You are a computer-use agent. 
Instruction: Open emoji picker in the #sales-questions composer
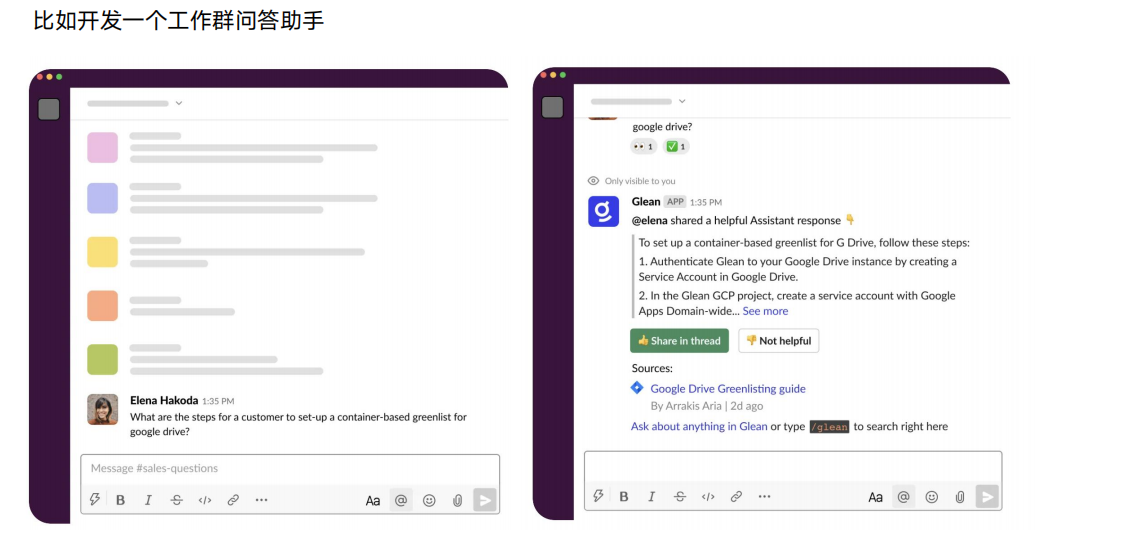tap(429, 500)
